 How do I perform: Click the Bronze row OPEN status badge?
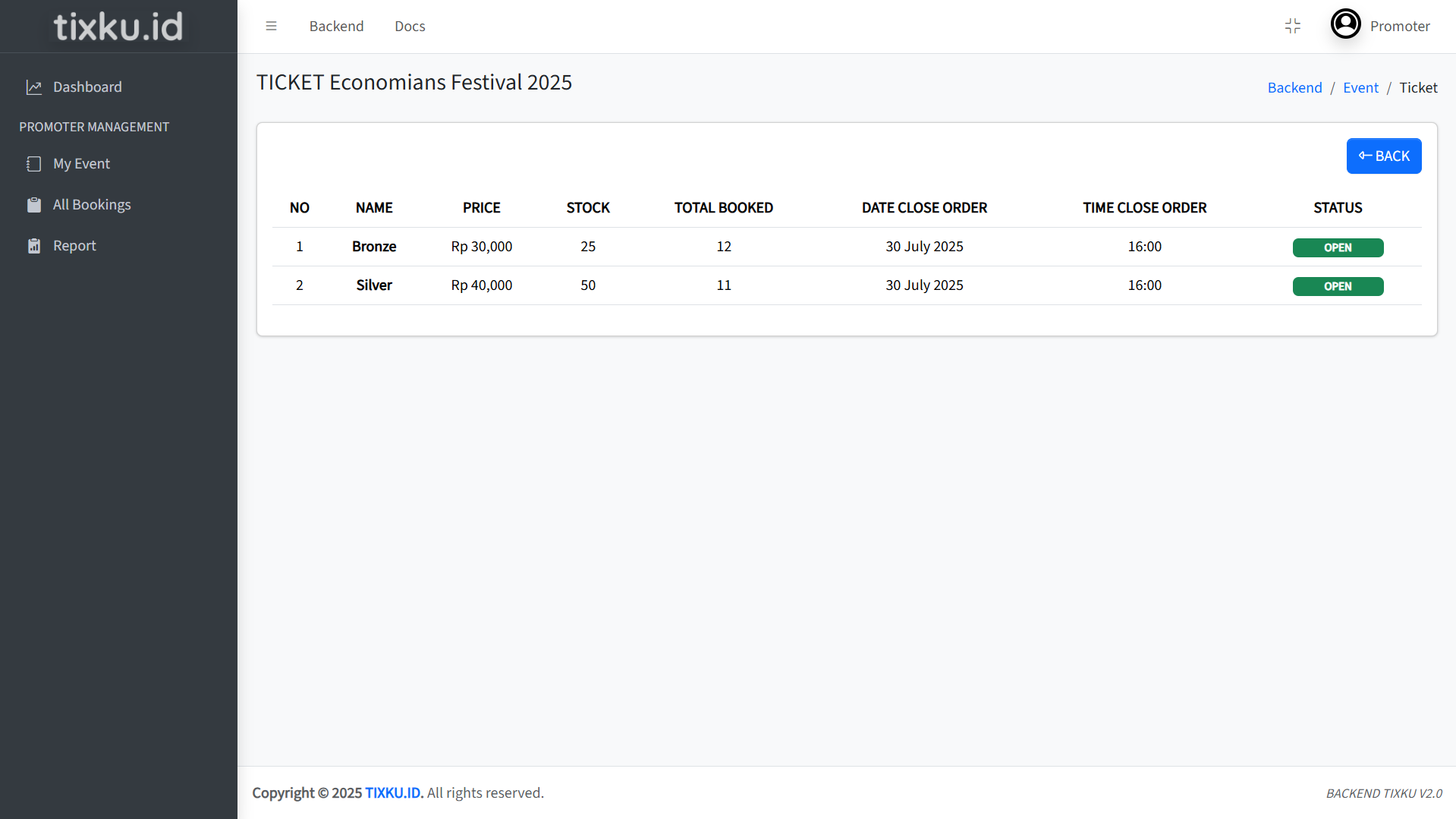coord(1338,247)
